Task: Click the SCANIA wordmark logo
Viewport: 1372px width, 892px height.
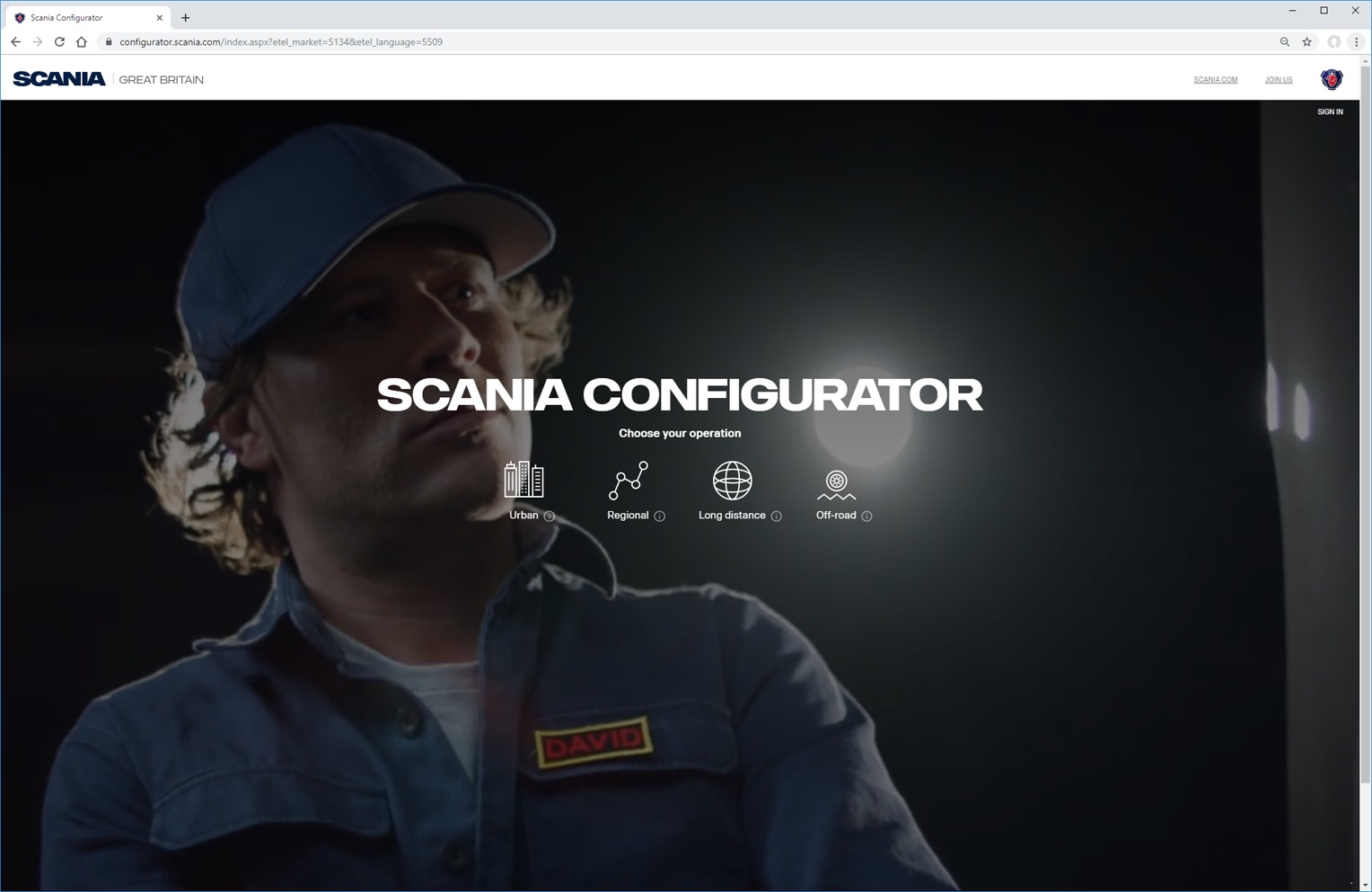Action: 59,79
